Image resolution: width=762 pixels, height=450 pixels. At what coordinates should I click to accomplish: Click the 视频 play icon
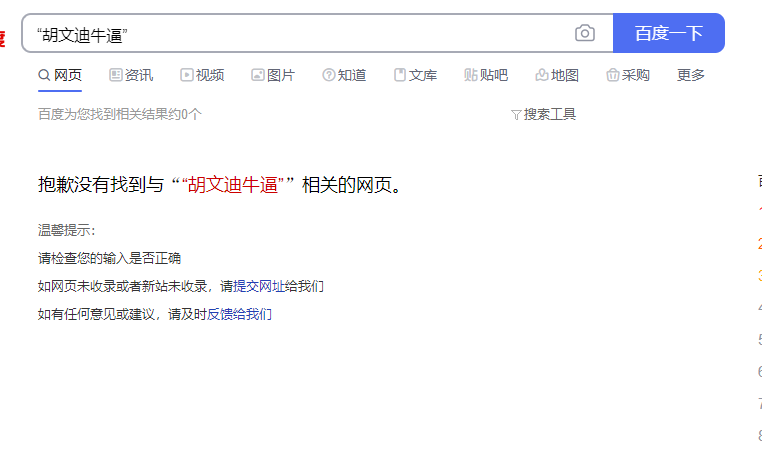pos(187,75)
